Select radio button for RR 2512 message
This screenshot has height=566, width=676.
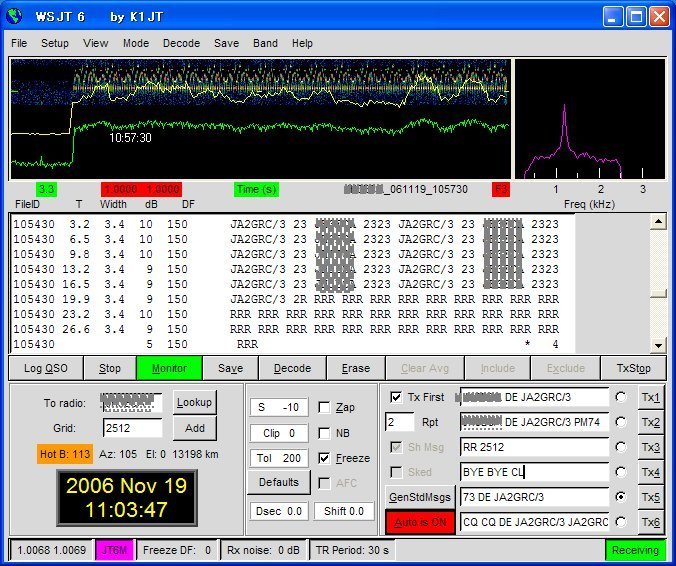click(x=620, y=447)
